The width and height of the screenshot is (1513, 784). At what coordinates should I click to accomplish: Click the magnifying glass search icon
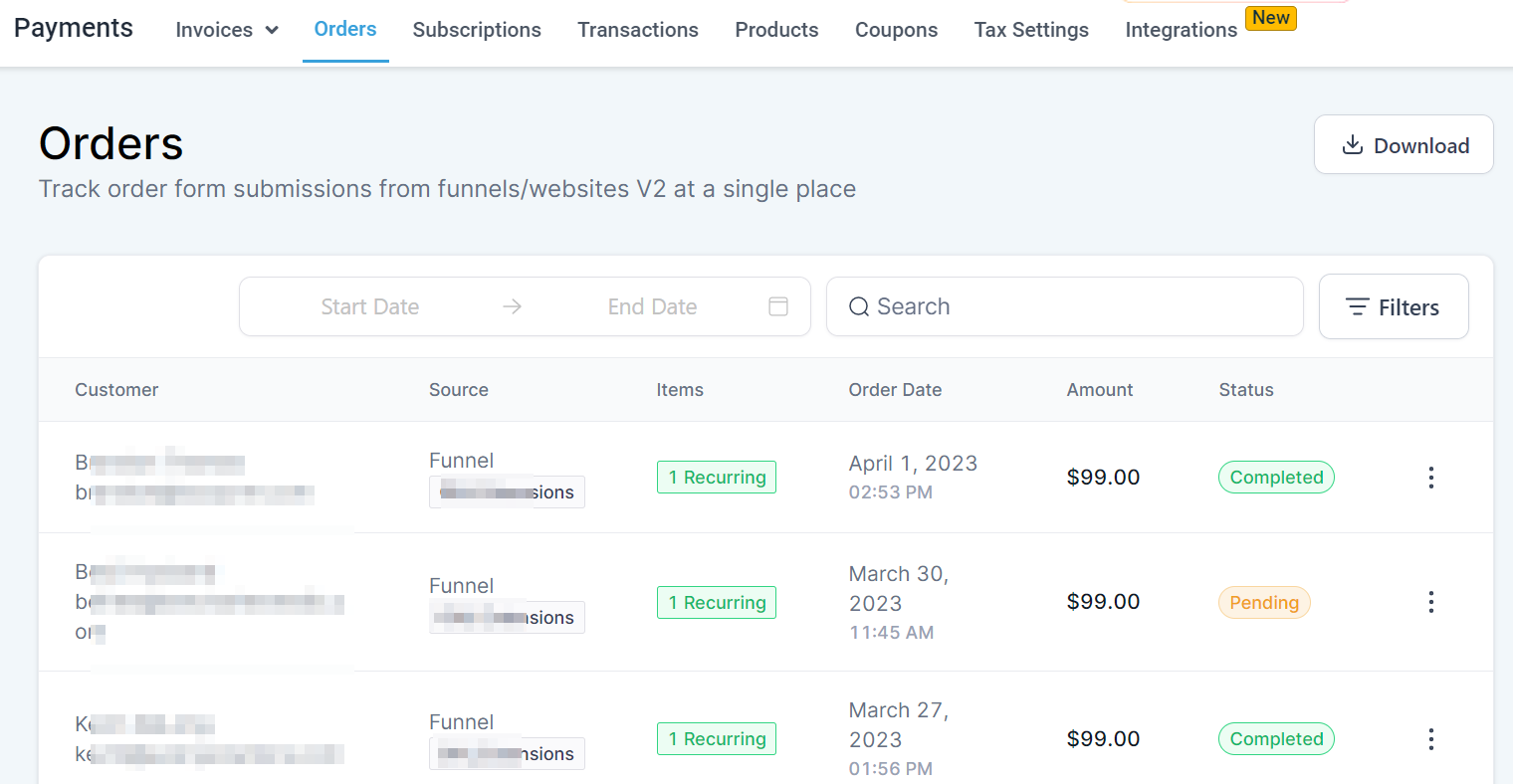(858, 307)
